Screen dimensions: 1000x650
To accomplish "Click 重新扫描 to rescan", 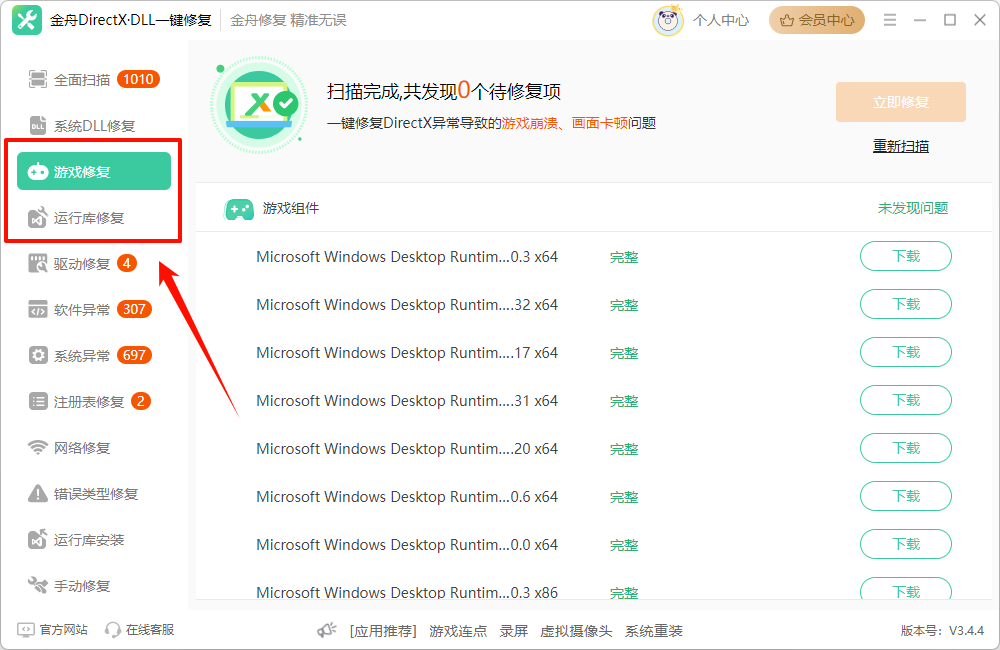I will (x=899, y=145).
